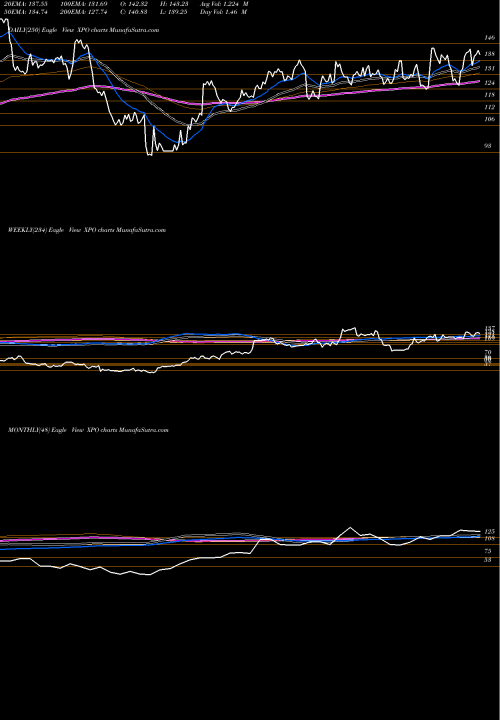Viewport: 500px width, 720px height.
Task: Click the 'Day Vol' reading
Action: pos(224,12)
